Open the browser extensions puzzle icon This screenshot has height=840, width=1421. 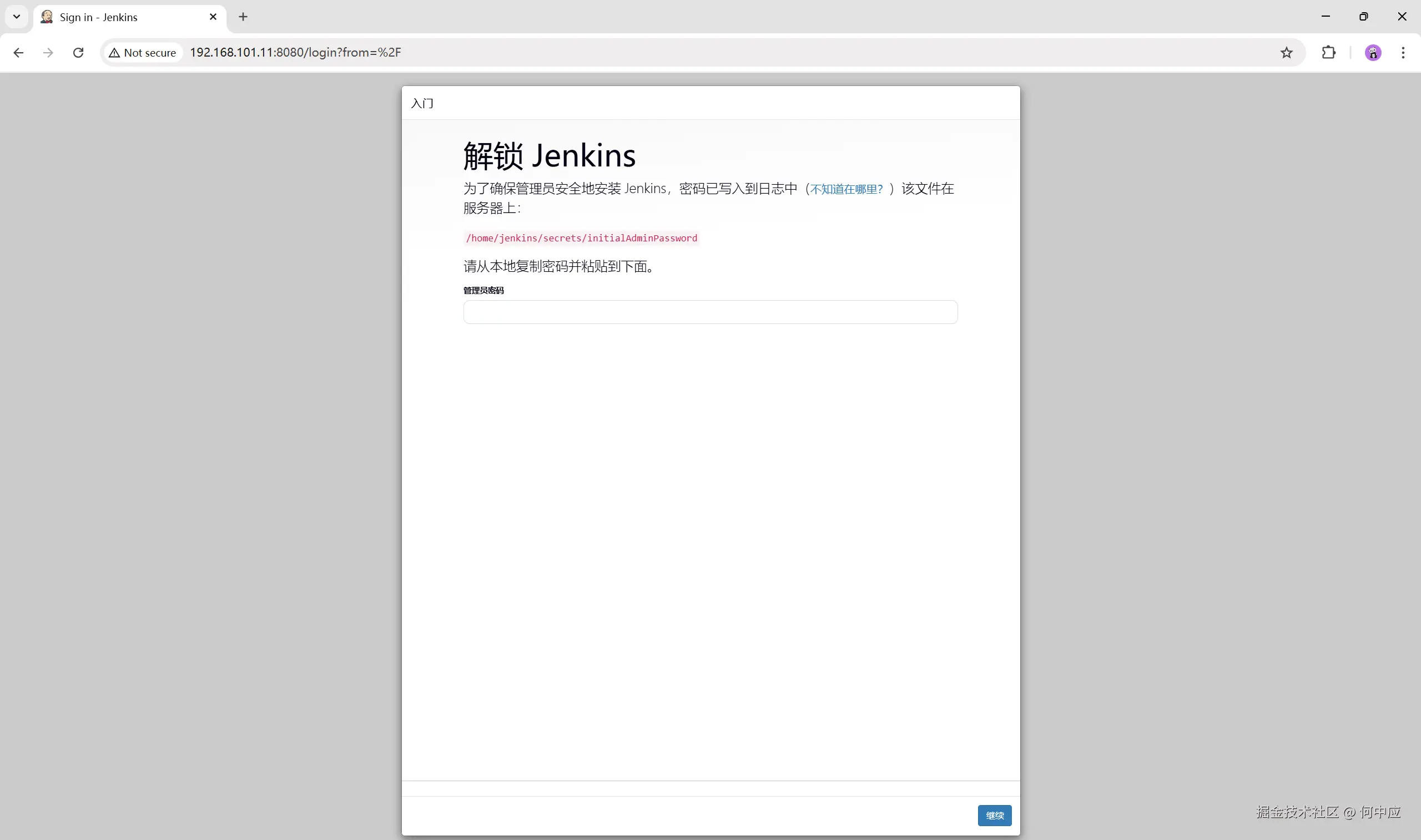pyautogui.click(x=1329, y=52)
